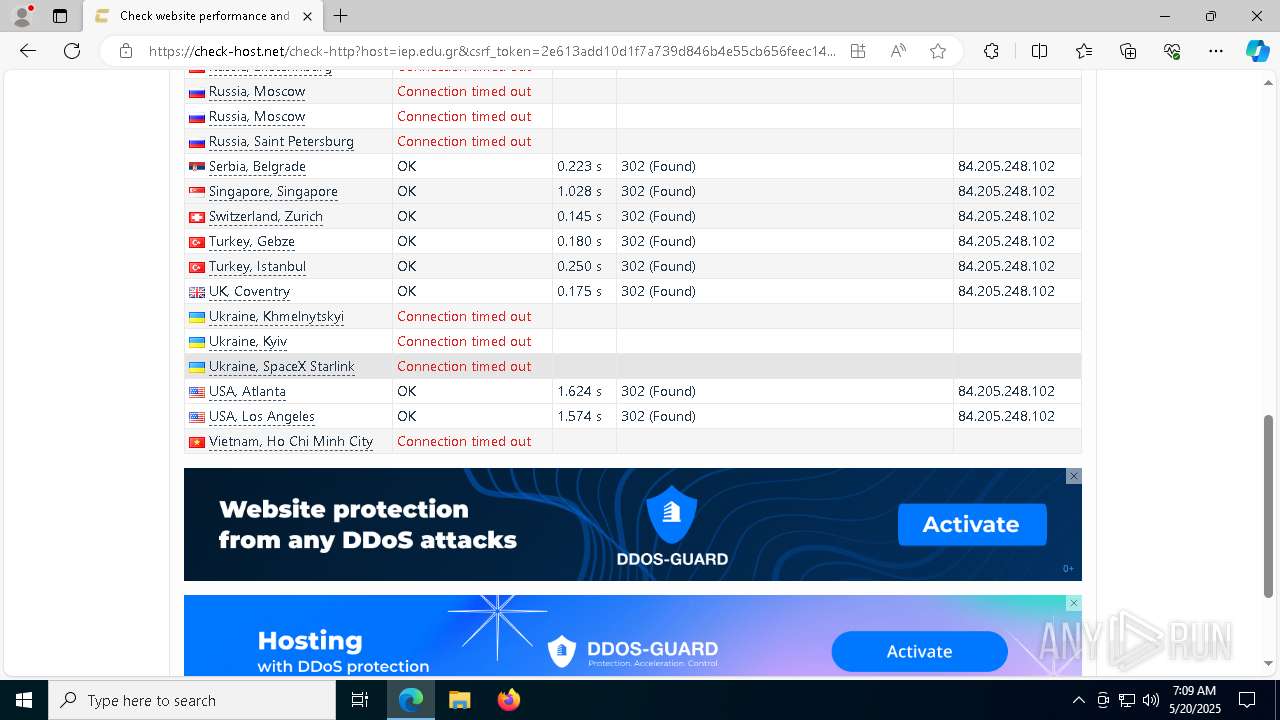Open the Ukraine, Kyiv node link

247,341
